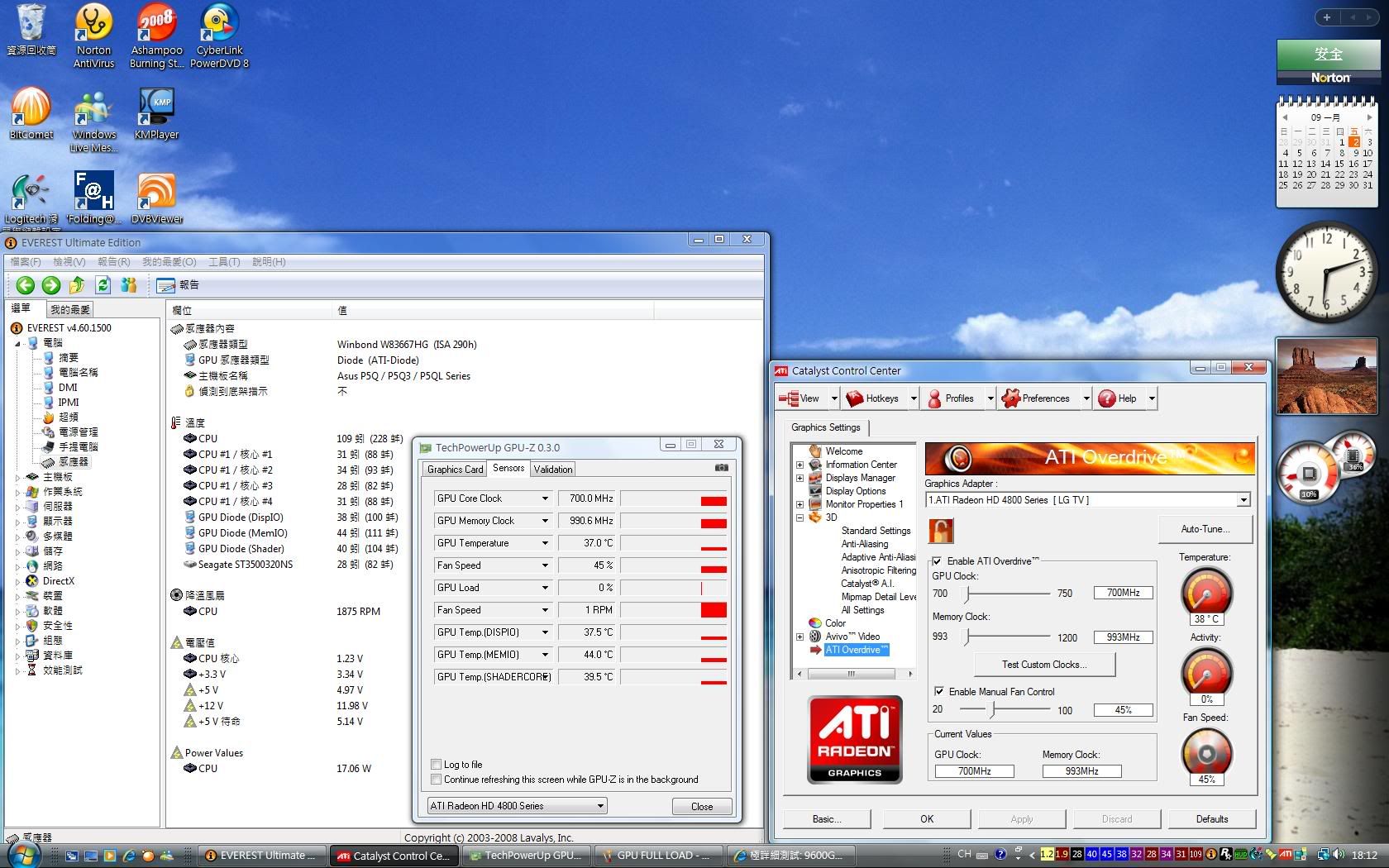Viewport: 1389px width, 868px height.
Task: Open GPU Temperature sensor dropdown
Action: pyautogui.click(x=545, y=543)
